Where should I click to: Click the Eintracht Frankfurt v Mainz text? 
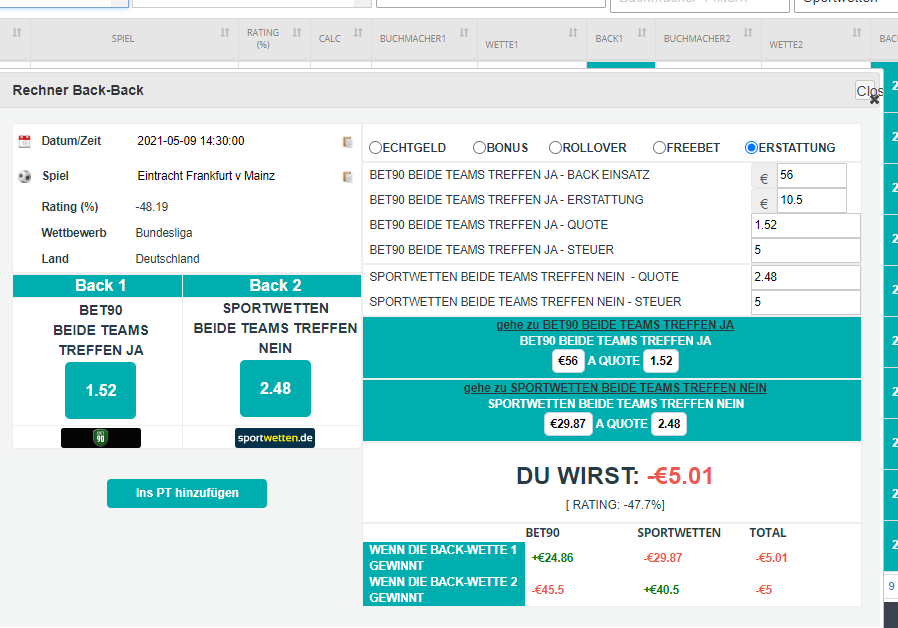206,176
